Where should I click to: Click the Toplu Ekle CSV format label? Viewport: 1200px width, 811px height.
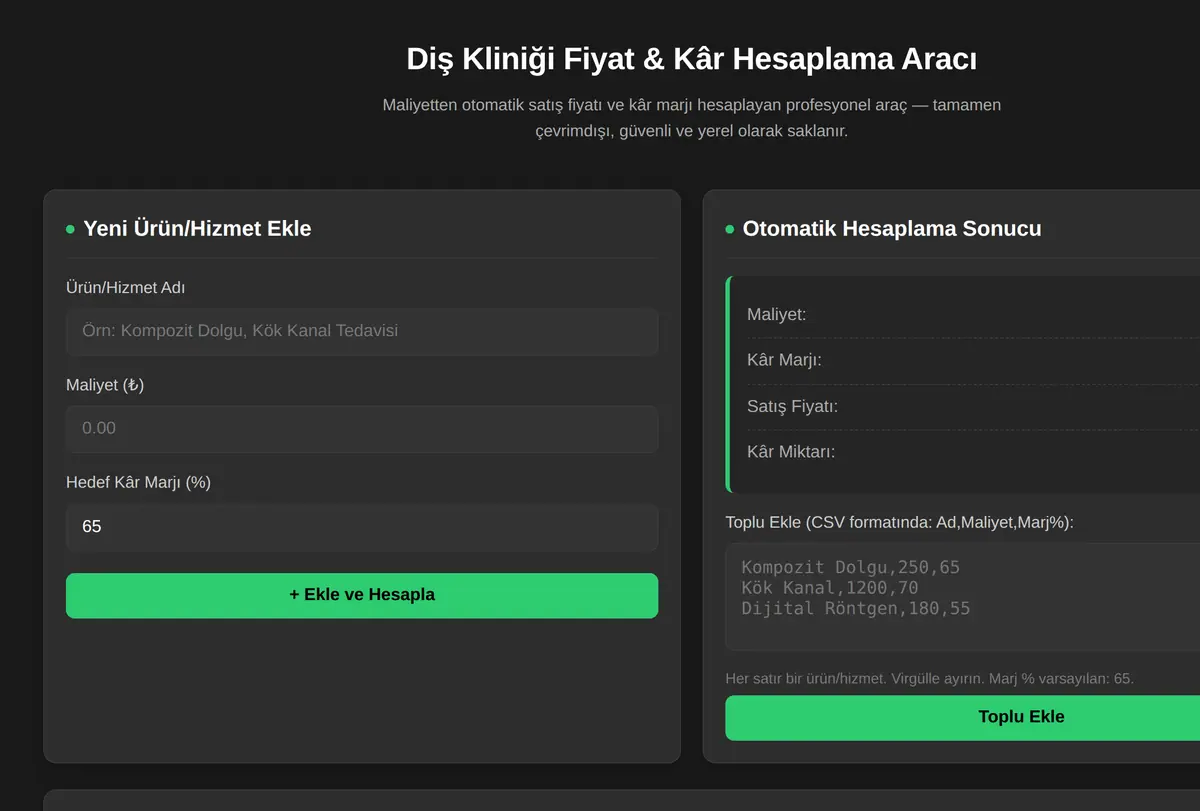coord(899,522)
